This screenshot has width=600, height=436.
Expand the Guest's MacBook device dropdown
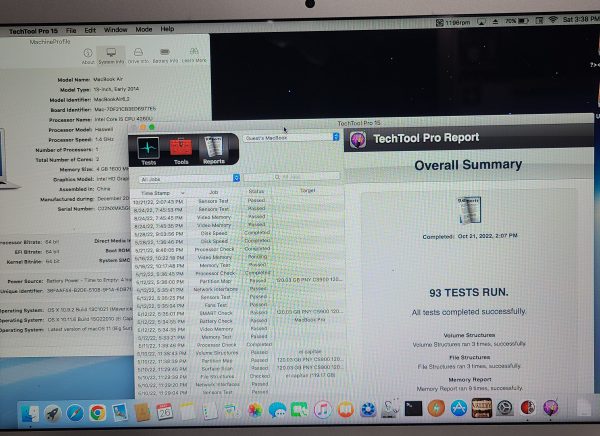(x=290, y=137)
